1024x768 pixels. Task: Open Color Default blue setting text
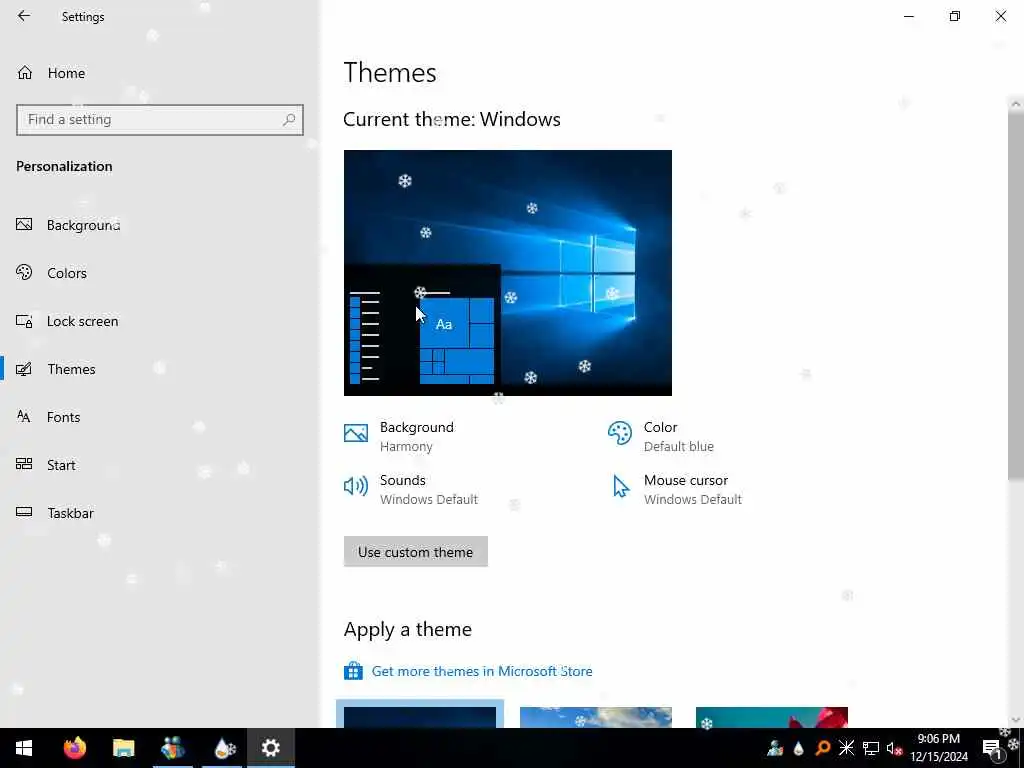click(x=679, y=436)
